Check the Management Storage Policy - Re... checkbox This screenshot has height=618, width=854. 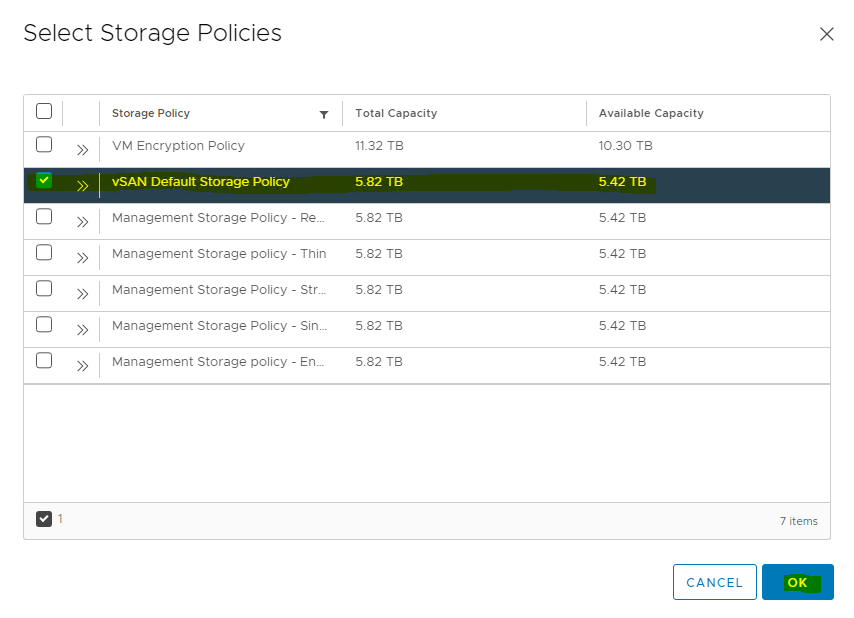click(44, 217)
